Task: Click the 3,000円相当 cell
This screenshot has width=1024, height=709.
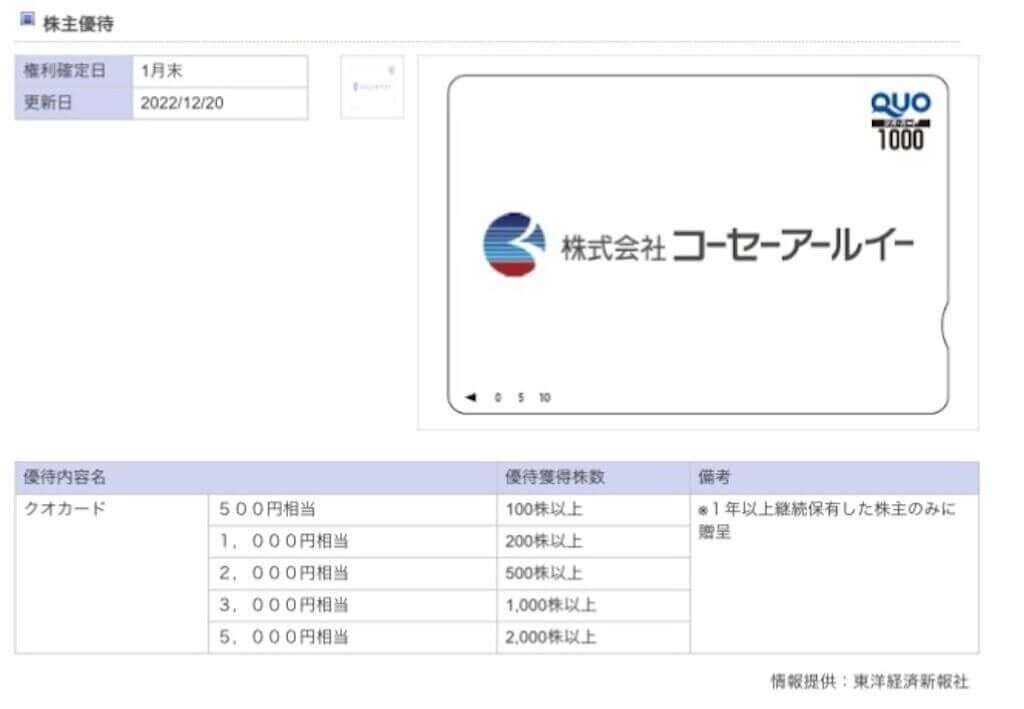Action: click(353, 605)
